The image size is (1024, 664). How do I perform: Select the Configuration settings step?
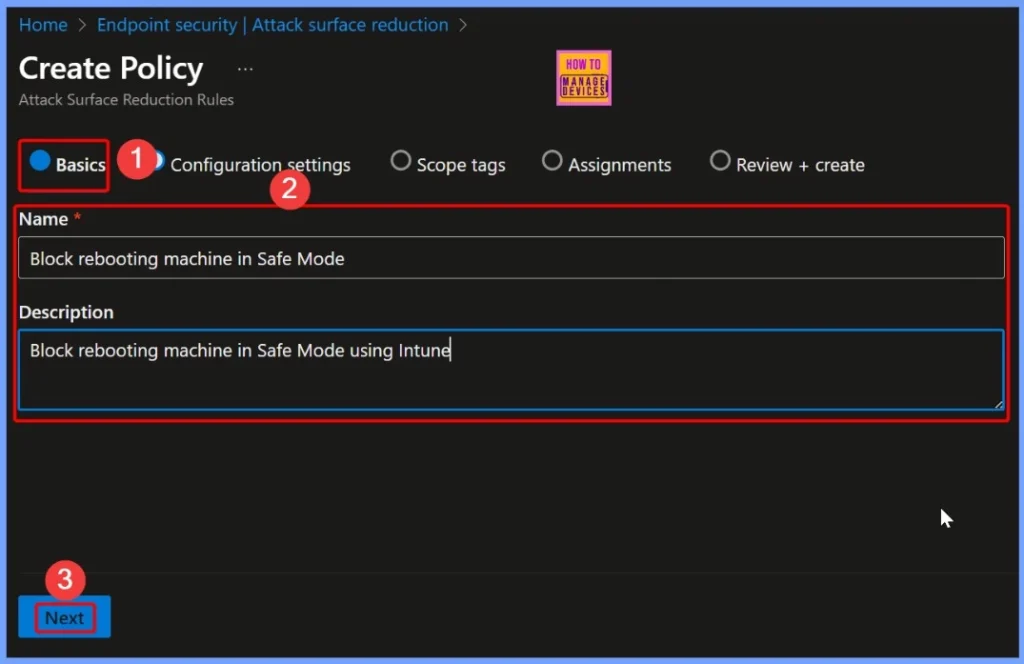[x=260, y=164]
